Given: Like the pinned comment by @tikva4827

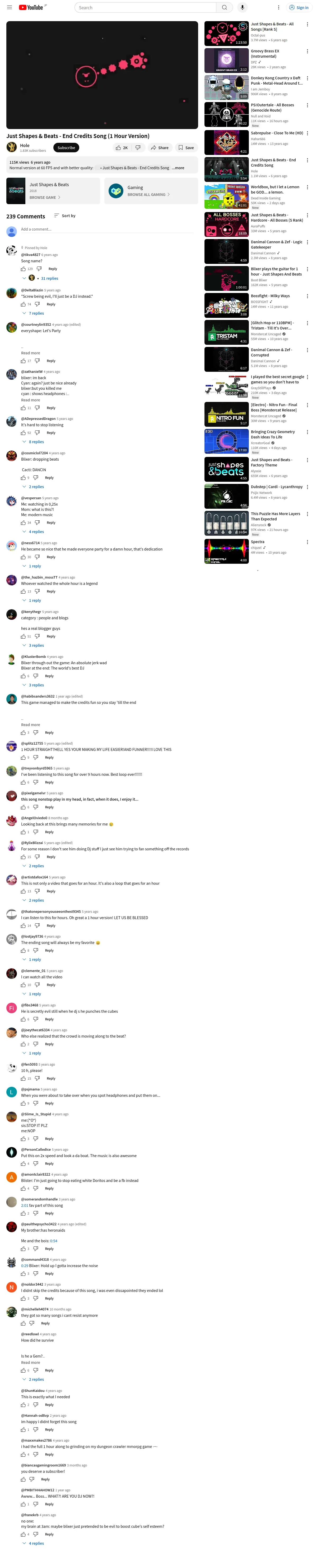Looking at the screenshot, I should point(24,268).
